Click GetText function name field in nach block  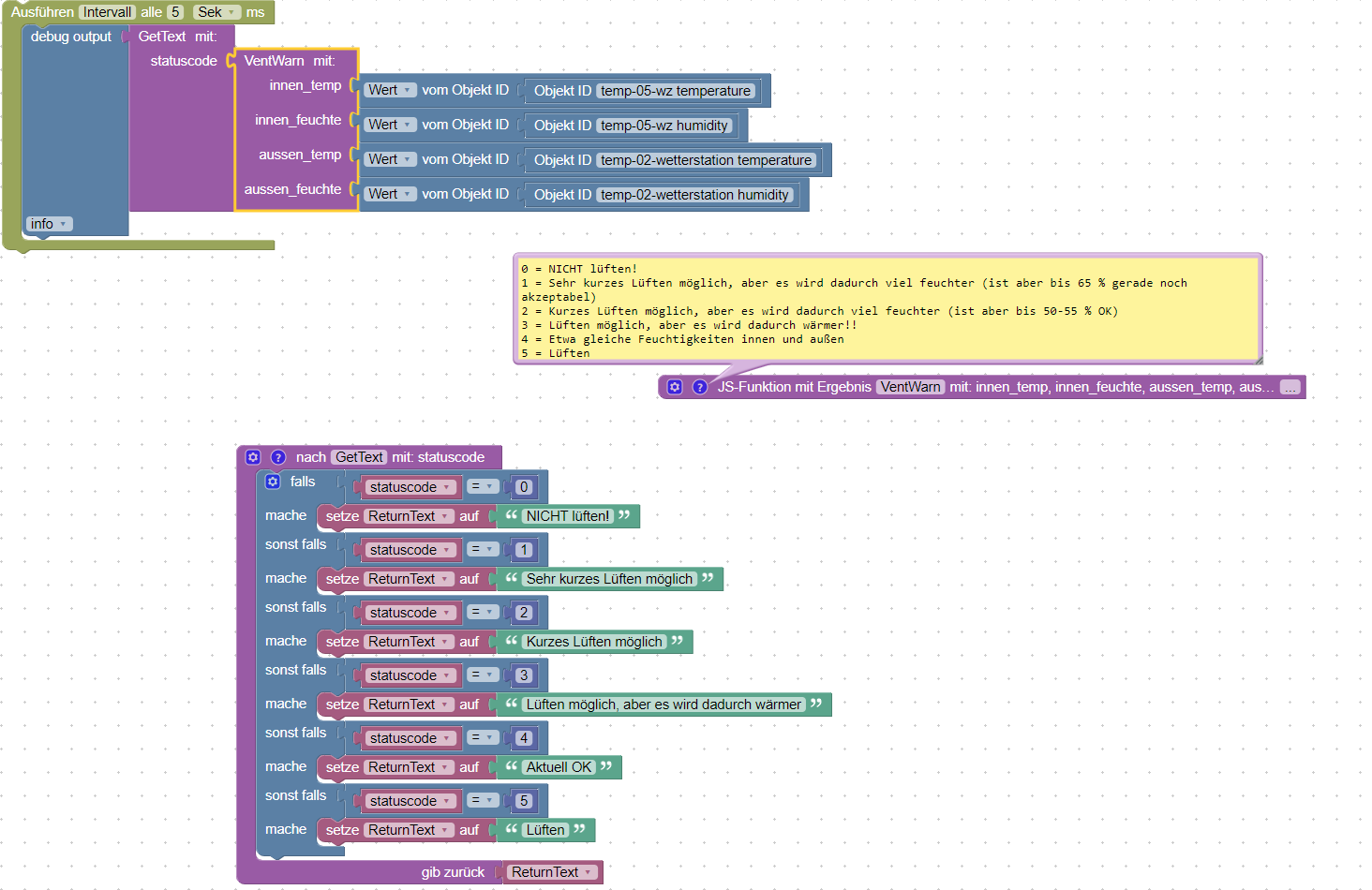click(360, 457)
